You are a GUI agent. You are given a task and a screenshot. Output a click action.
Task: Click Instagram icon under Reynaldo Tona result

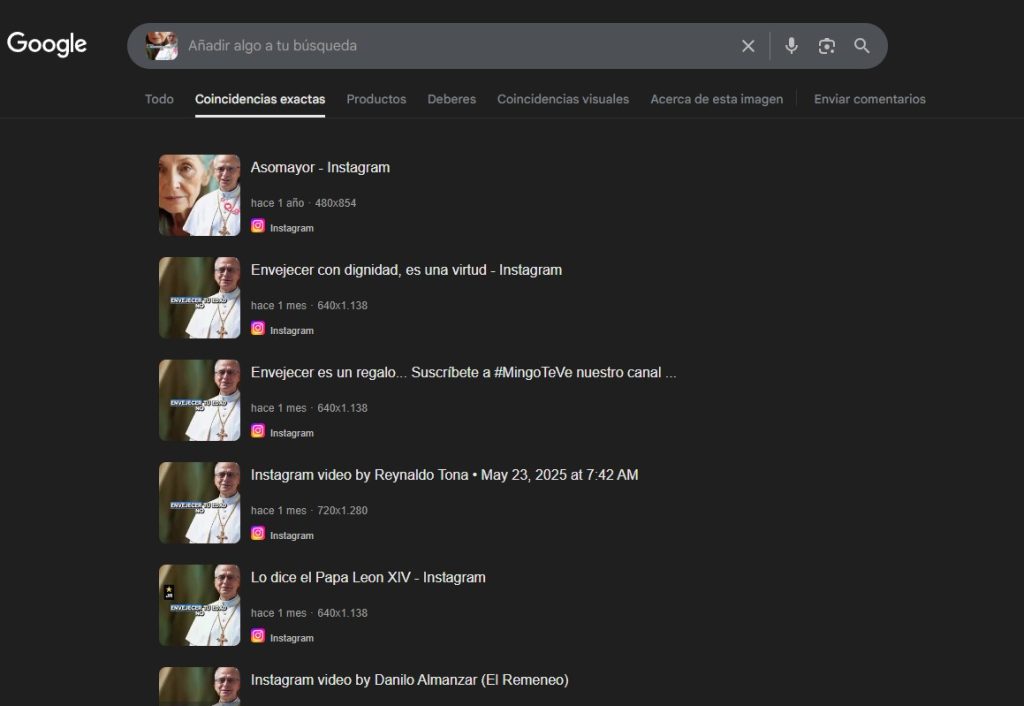[x=258, y=533]
